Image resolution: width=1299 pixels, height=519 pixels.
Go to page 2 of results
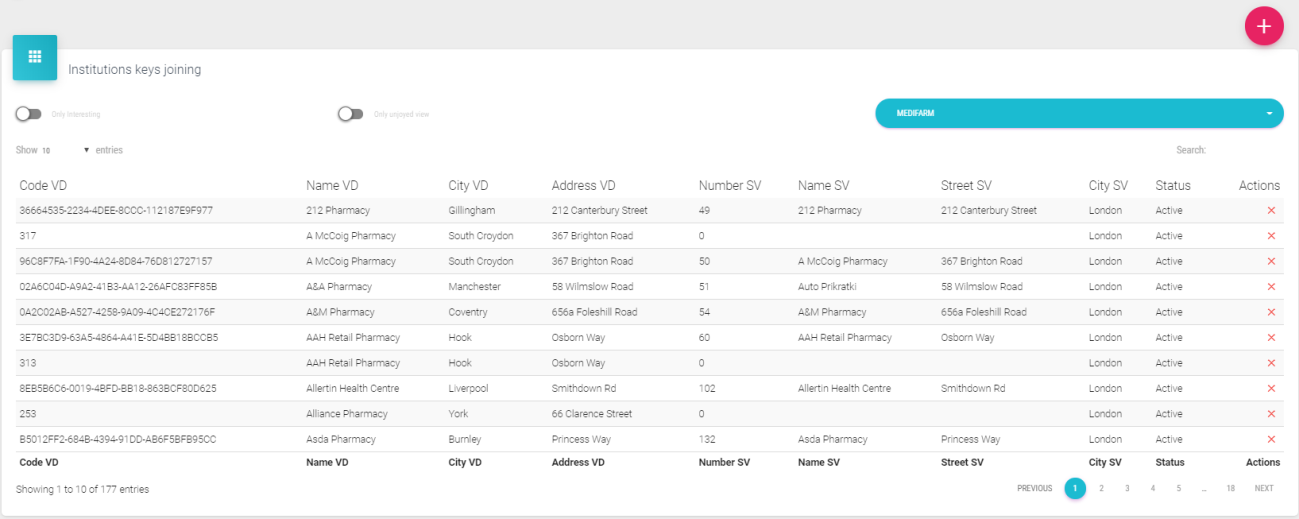(1101, 489)
